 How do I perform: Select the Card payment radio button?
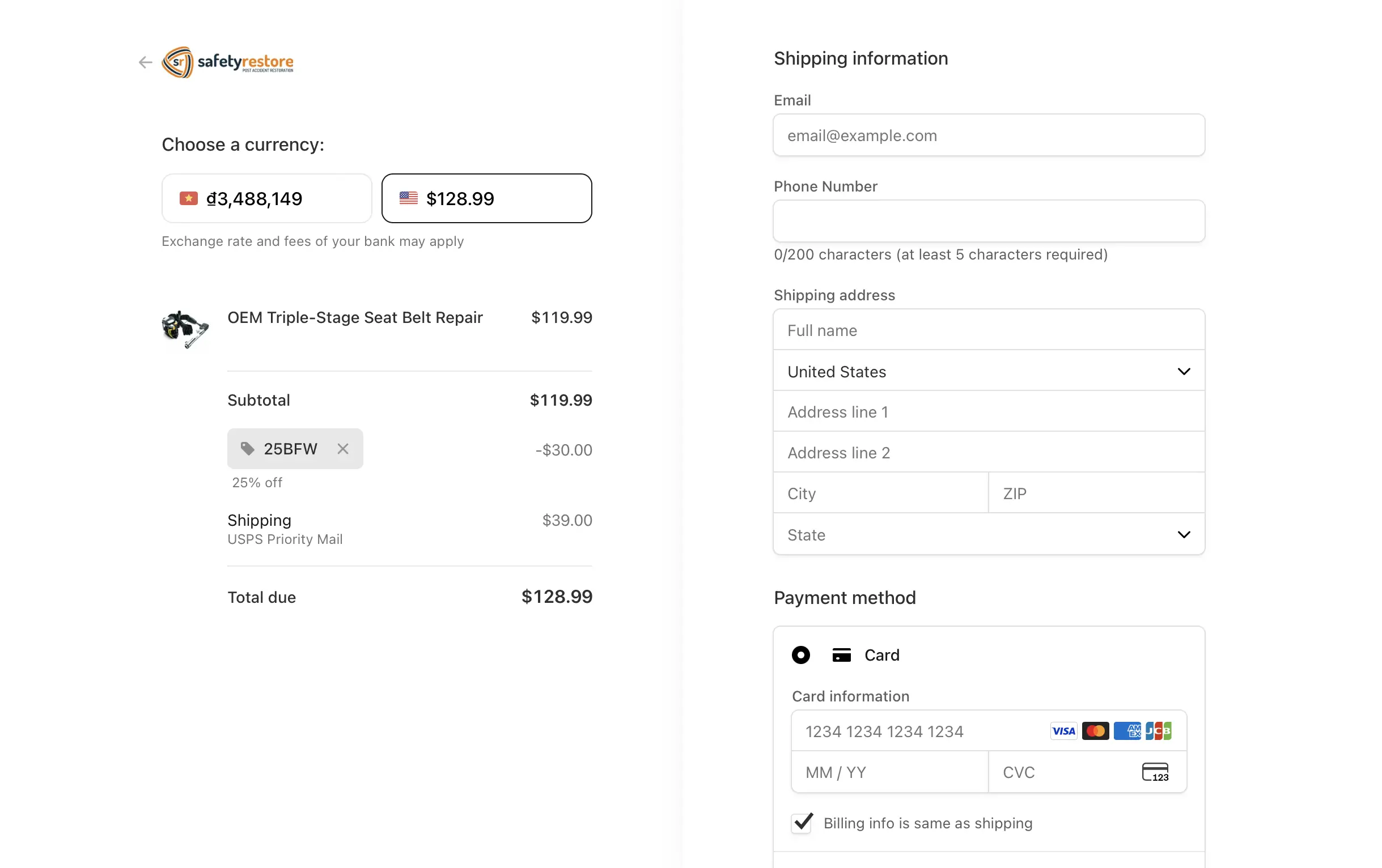pos(800,655)
